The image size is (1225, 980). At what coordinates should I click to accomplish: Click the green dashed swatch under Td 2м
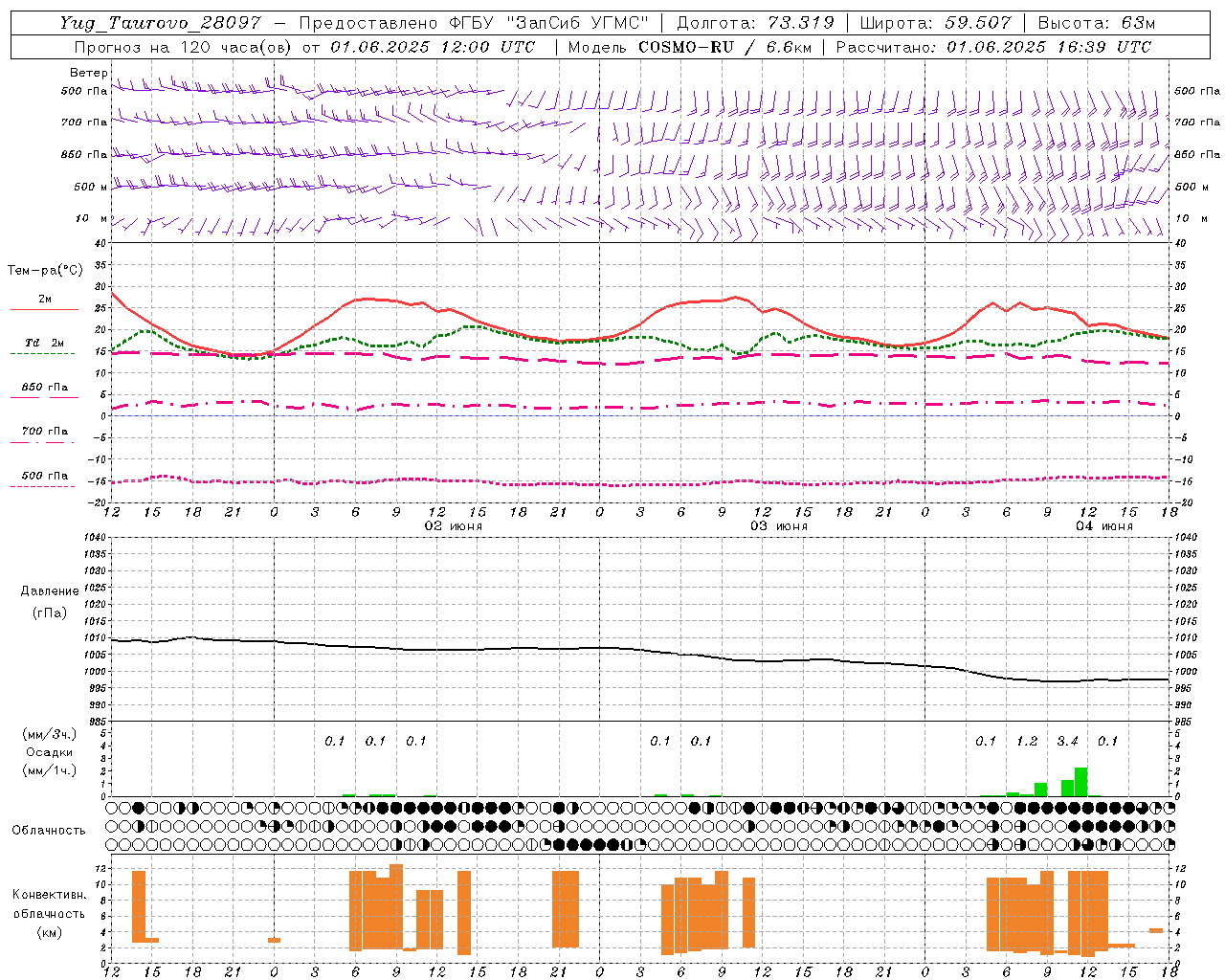pos(44,354)
